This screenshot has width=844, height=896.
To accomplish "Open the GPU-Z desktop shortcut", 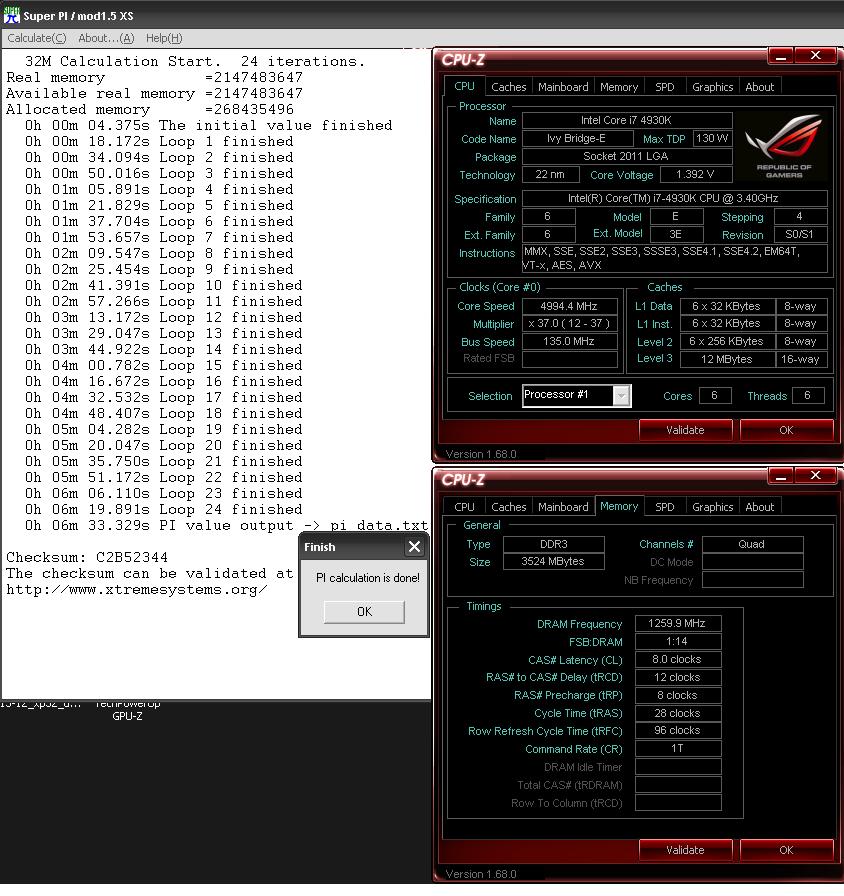I will (x=127, y=711).
